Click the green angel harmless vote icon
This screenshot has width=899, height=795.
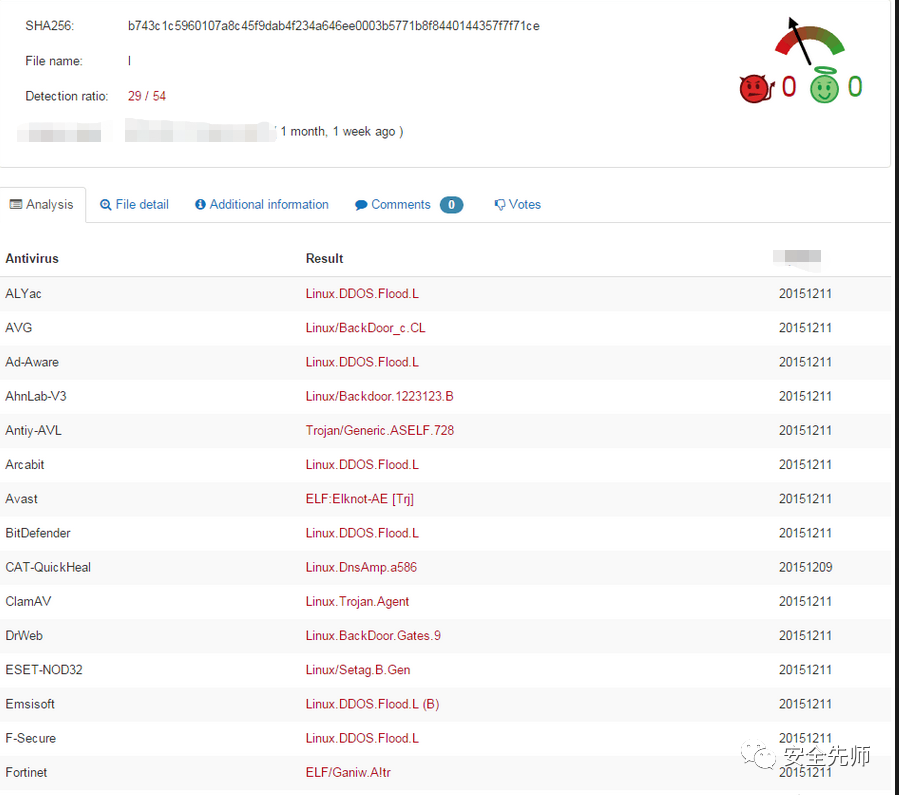824,85
